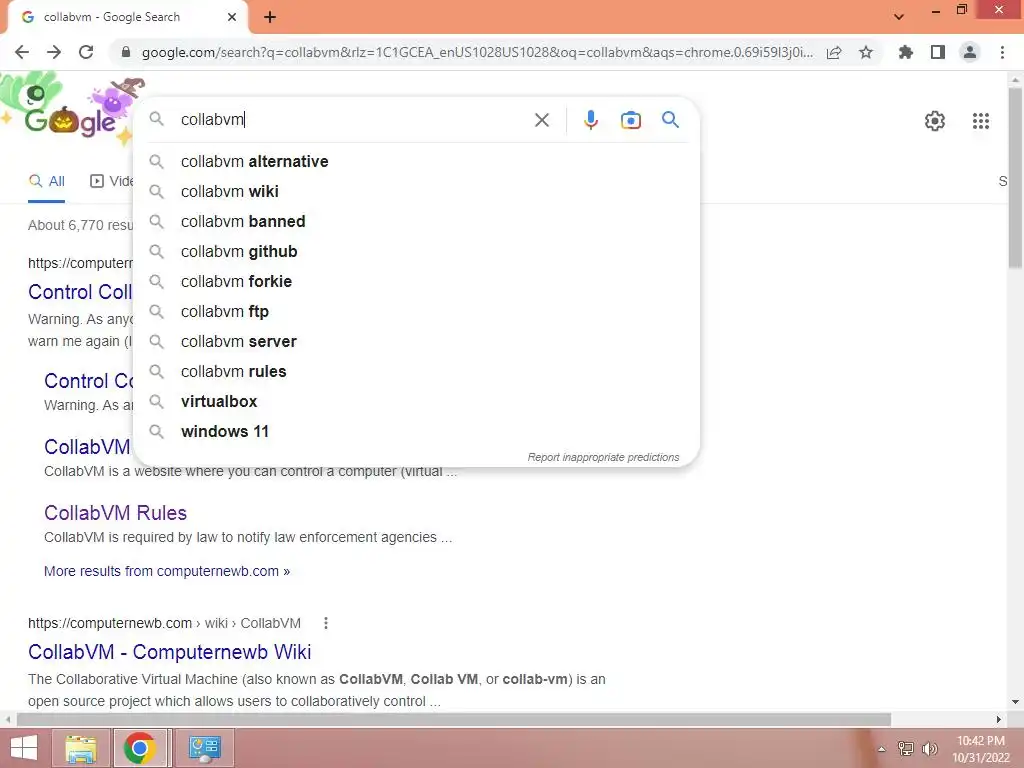1024x768 pixels.
Task: Click the Chrome taskbar icon
Action: point(139,748)
